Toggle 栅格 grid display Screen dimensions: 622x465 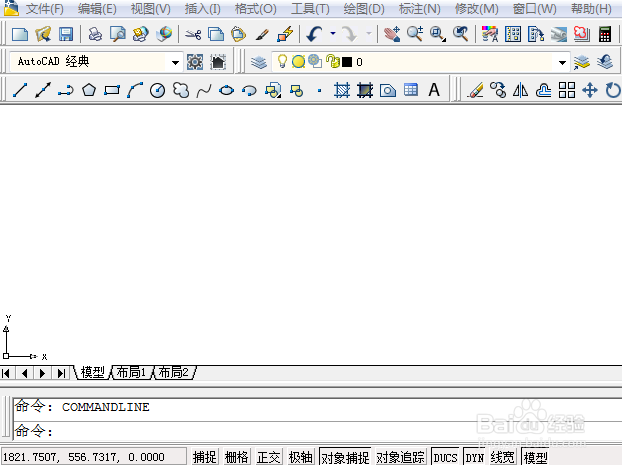coord(237,457)
